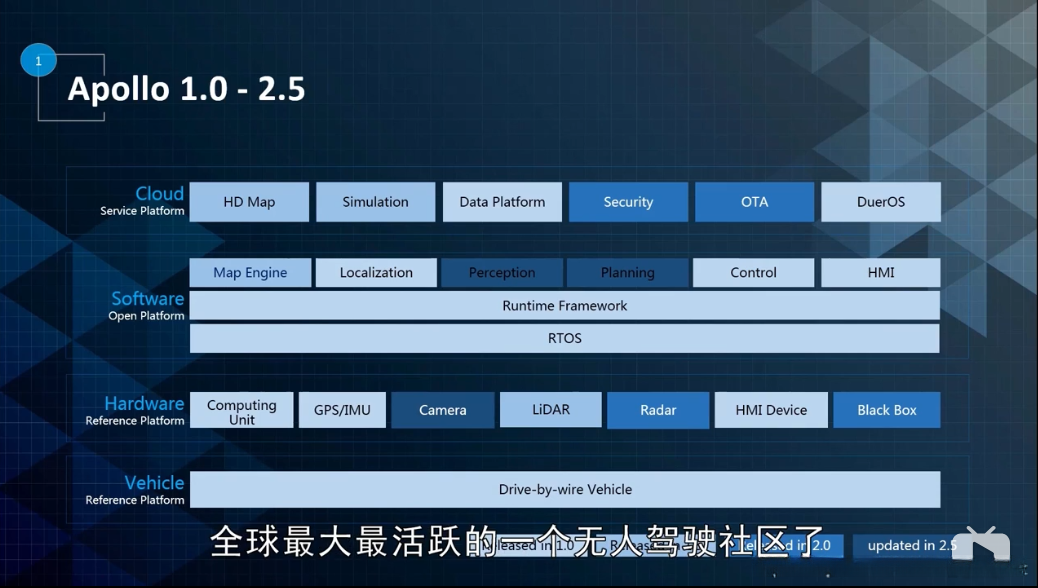Select the HMI Device block
This screenshot has height=588, width=1038.
click(771, 411)
